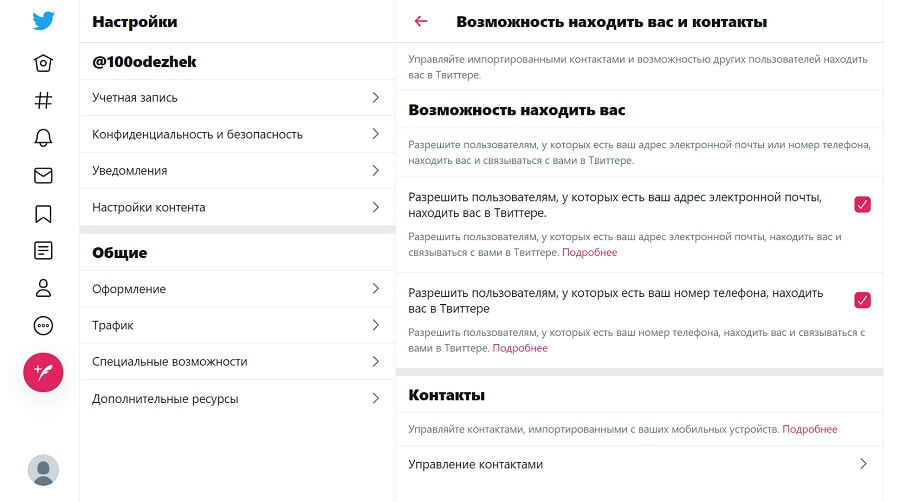Image resolution: width=900 pixels, height=502 pixels.
Task: Open the More circle icon
Action: tap(43, 325)
